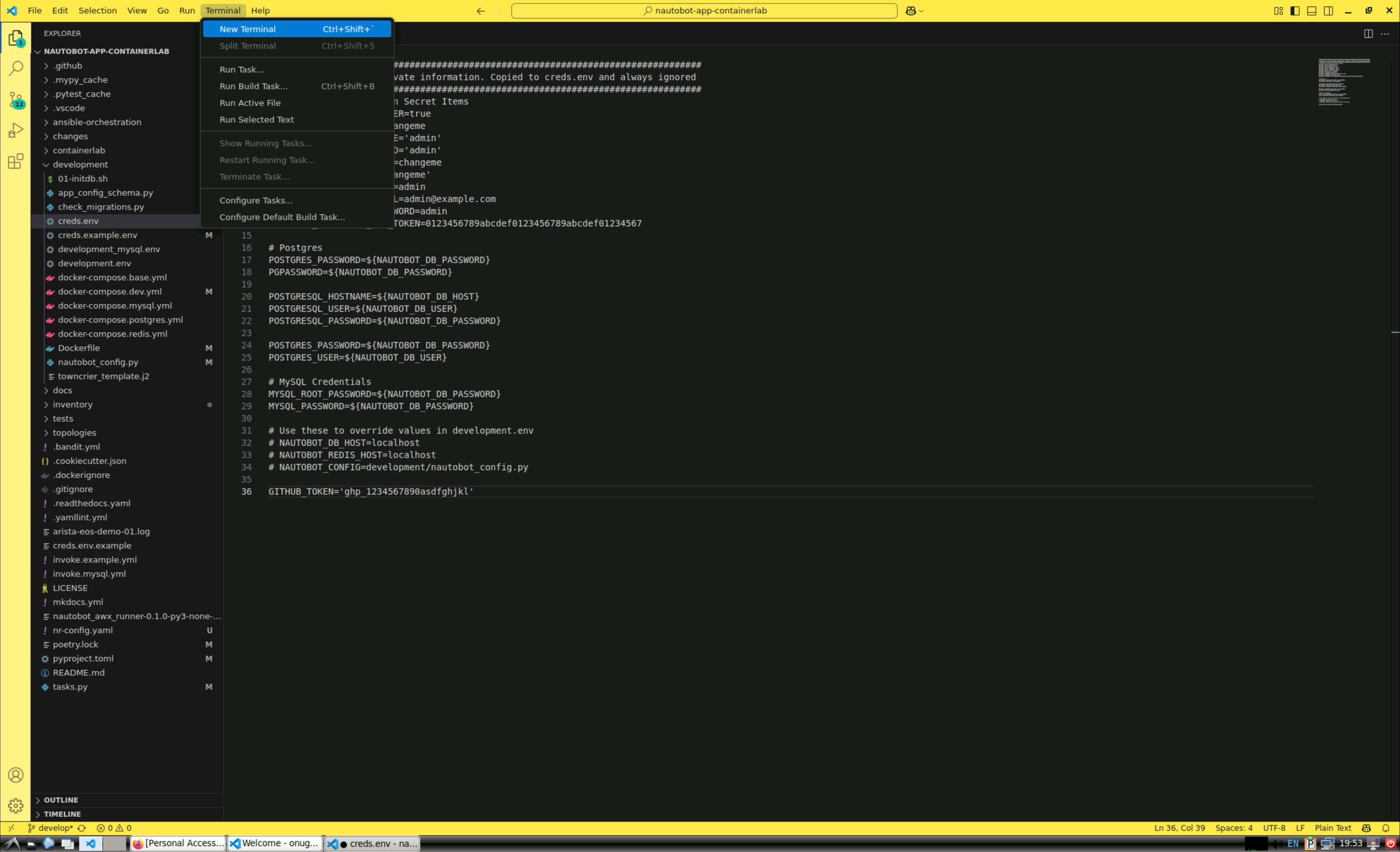Screen dimensions: 1400x852
Task: Open Source Control view with 12 badge
Action: (16, 100)
